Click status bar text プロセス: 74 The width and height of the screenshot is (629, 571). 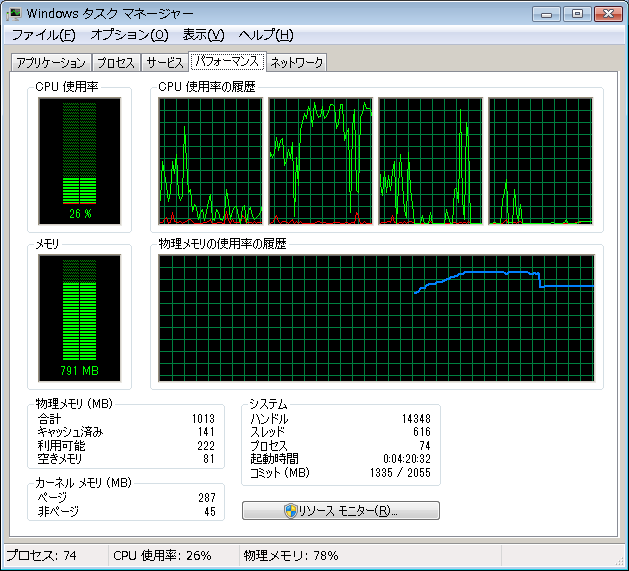pos(41,555)
